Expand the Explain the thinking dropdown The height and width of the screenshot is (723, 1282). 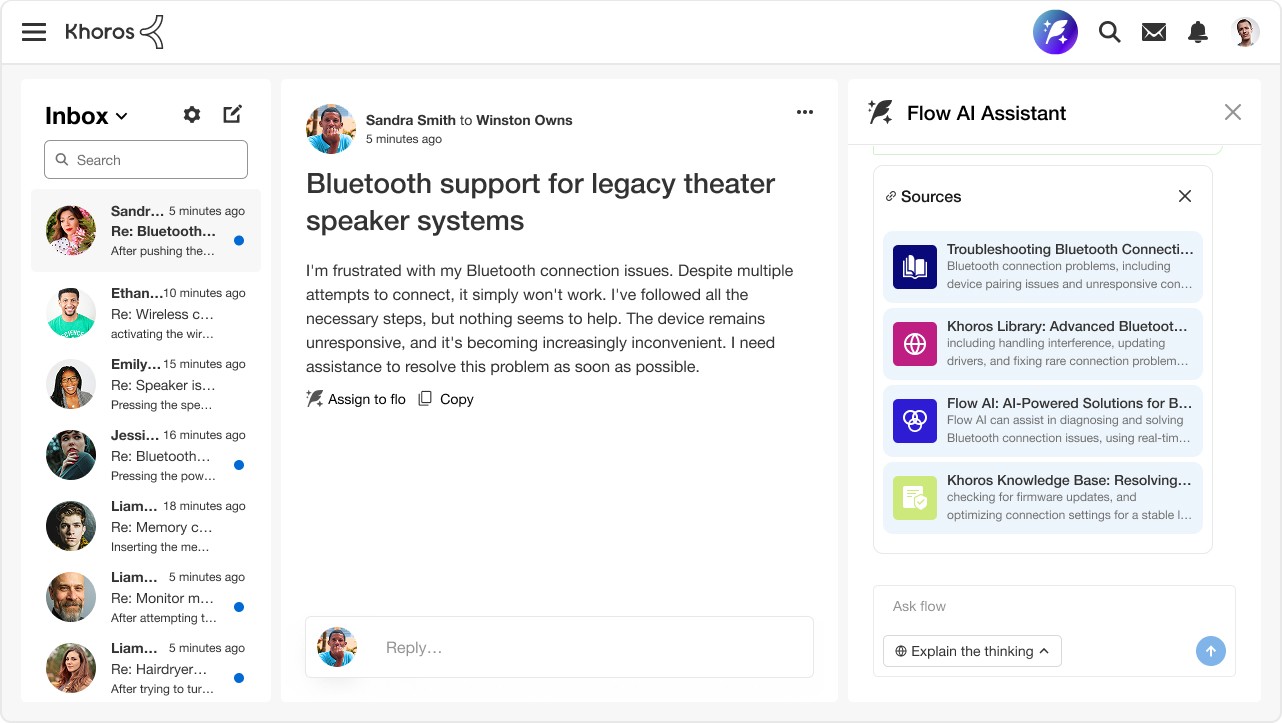(972, 651)
